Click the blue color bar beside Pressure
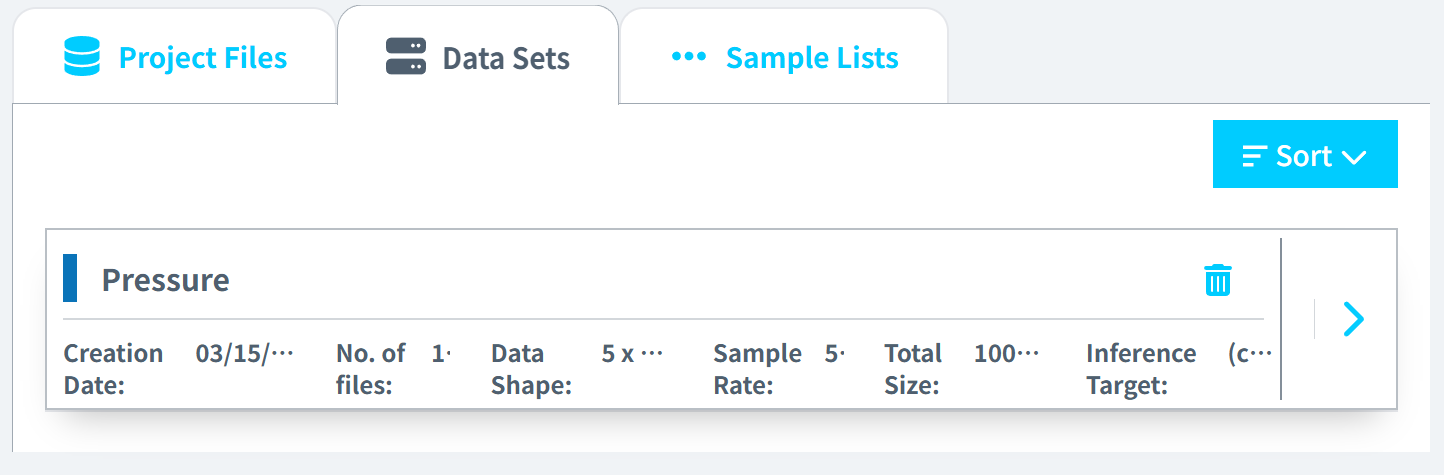The width and height of the screenshot is (1444, 475). click(x=70, y=278)
